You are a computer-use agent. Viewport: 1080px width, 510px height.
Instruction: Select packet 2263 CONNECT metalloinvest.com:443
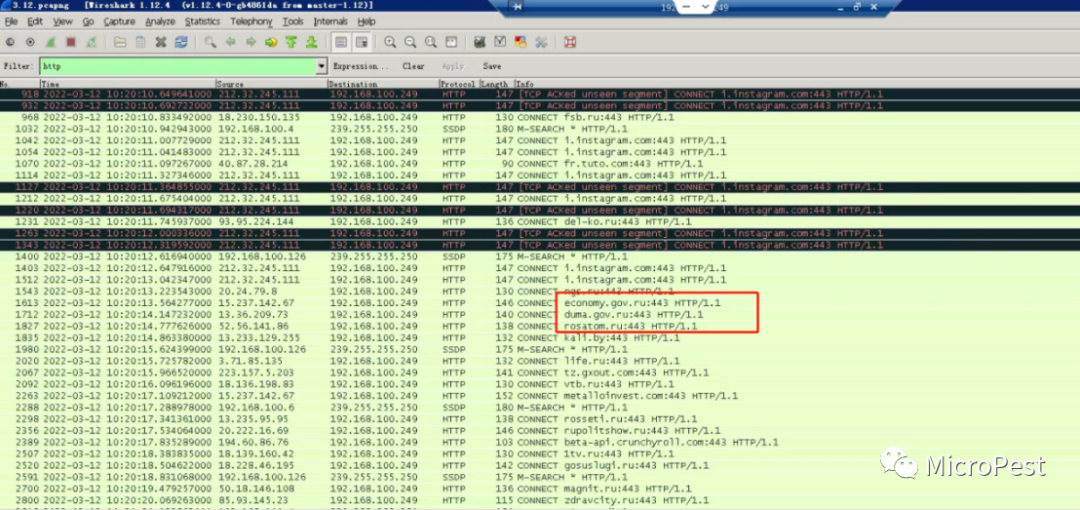540,396
